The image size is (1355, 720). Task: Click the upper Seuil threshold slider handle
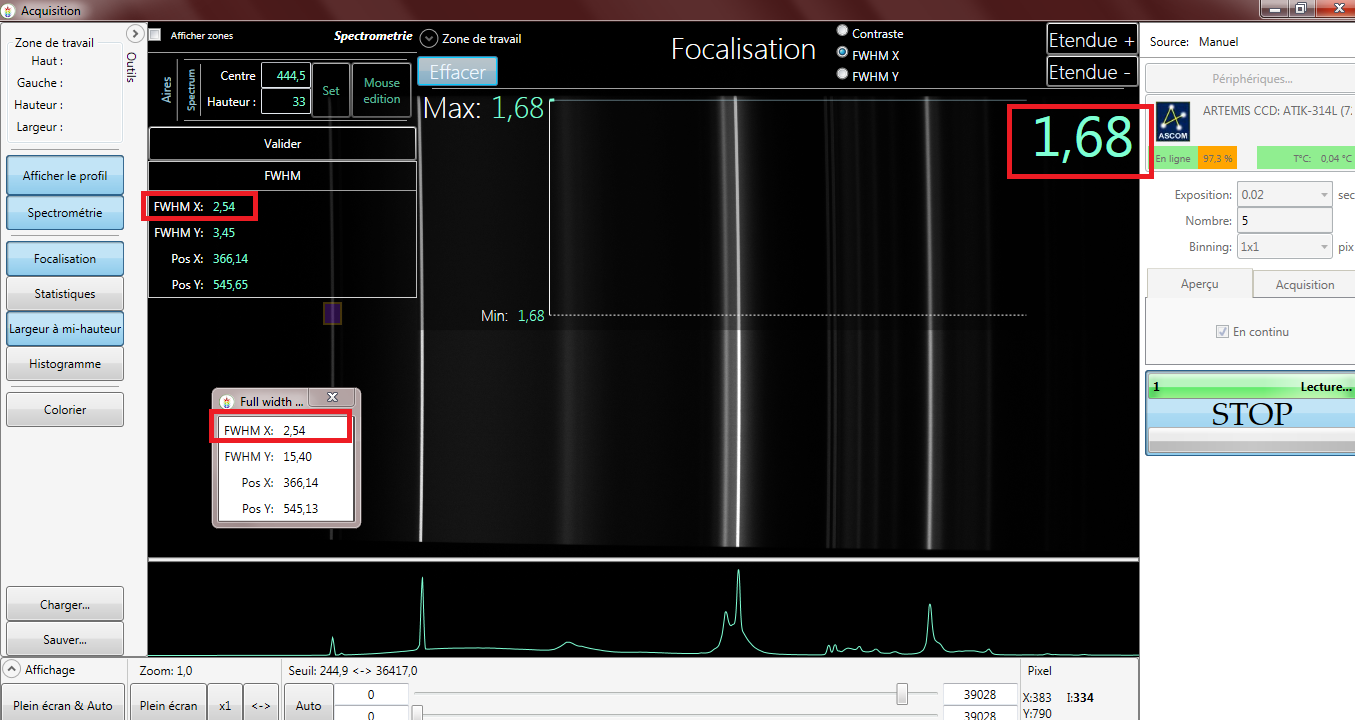pos(902,694)
